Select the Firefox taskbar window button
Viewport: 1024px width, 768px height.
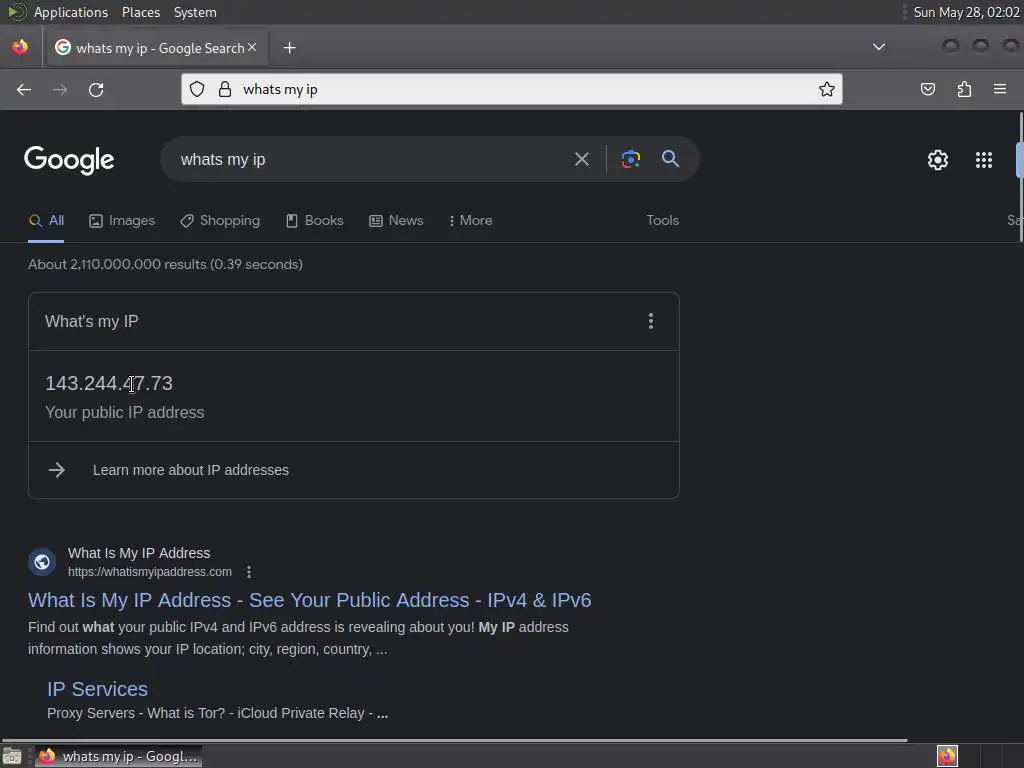(x=118, y=756)
